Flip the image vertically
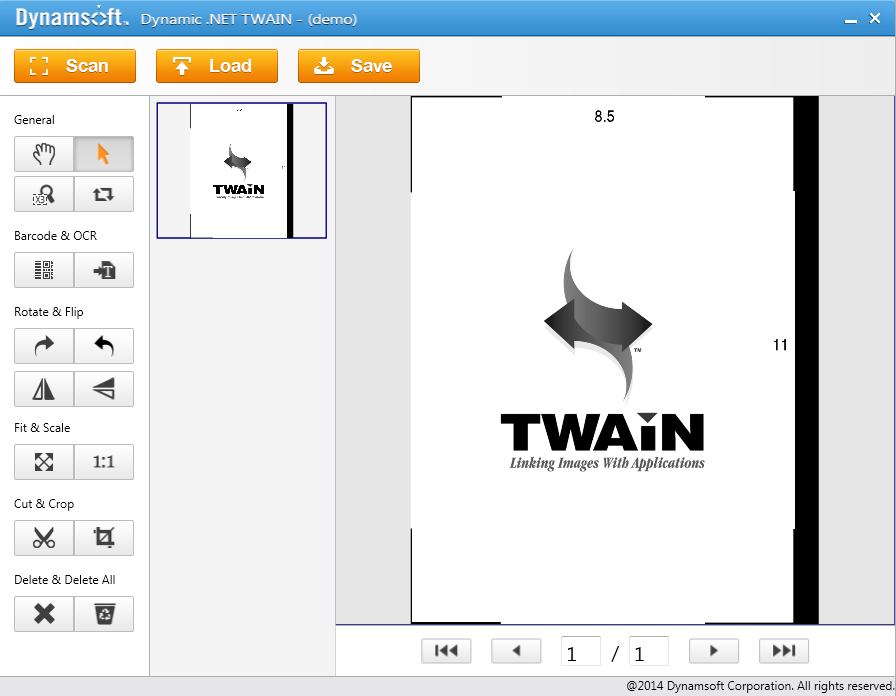 pyautogui.click(x=104, y=389)
